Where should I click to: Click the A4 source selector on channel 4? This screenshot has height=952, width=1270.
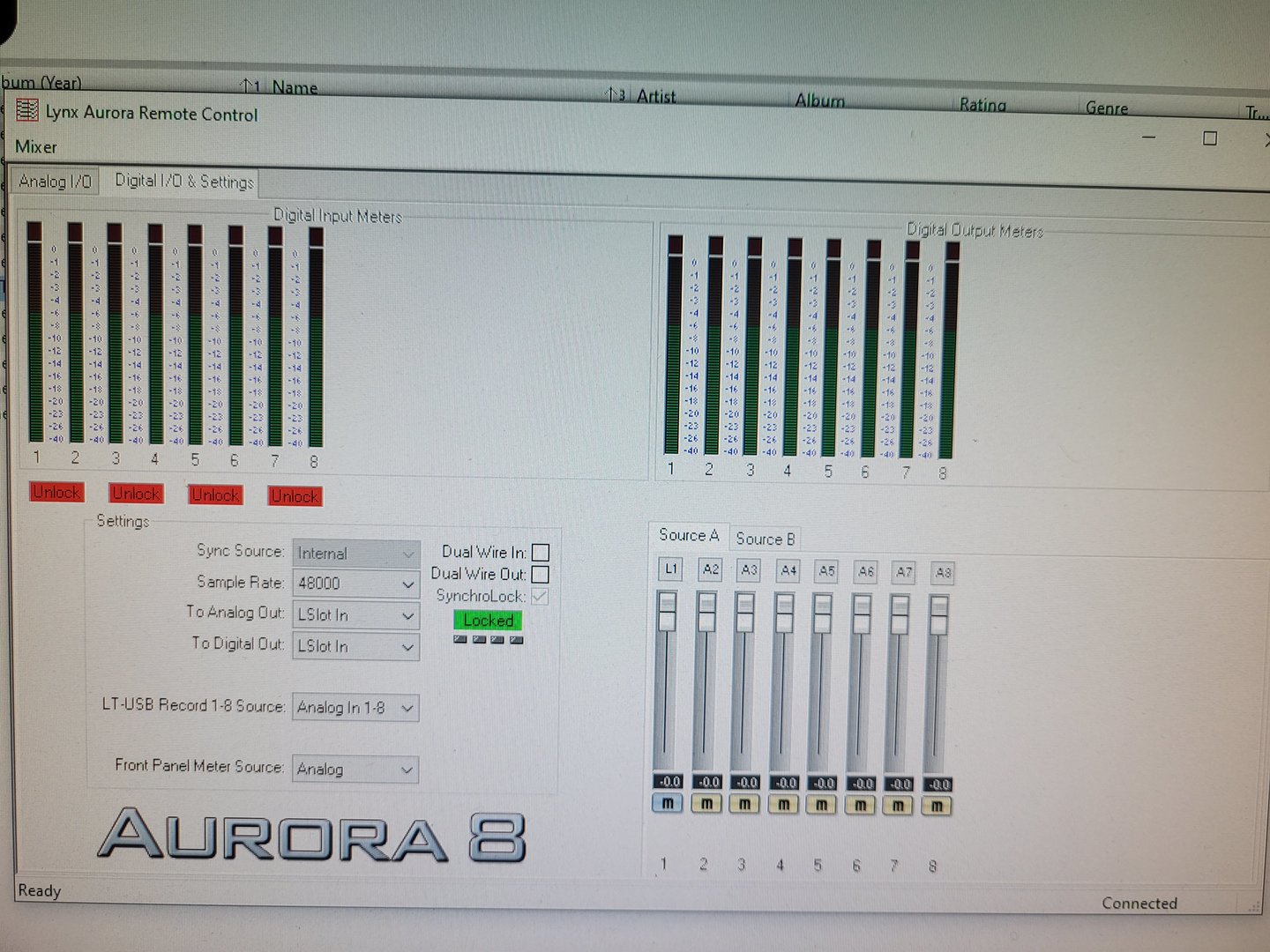click(x=788, y=571)
